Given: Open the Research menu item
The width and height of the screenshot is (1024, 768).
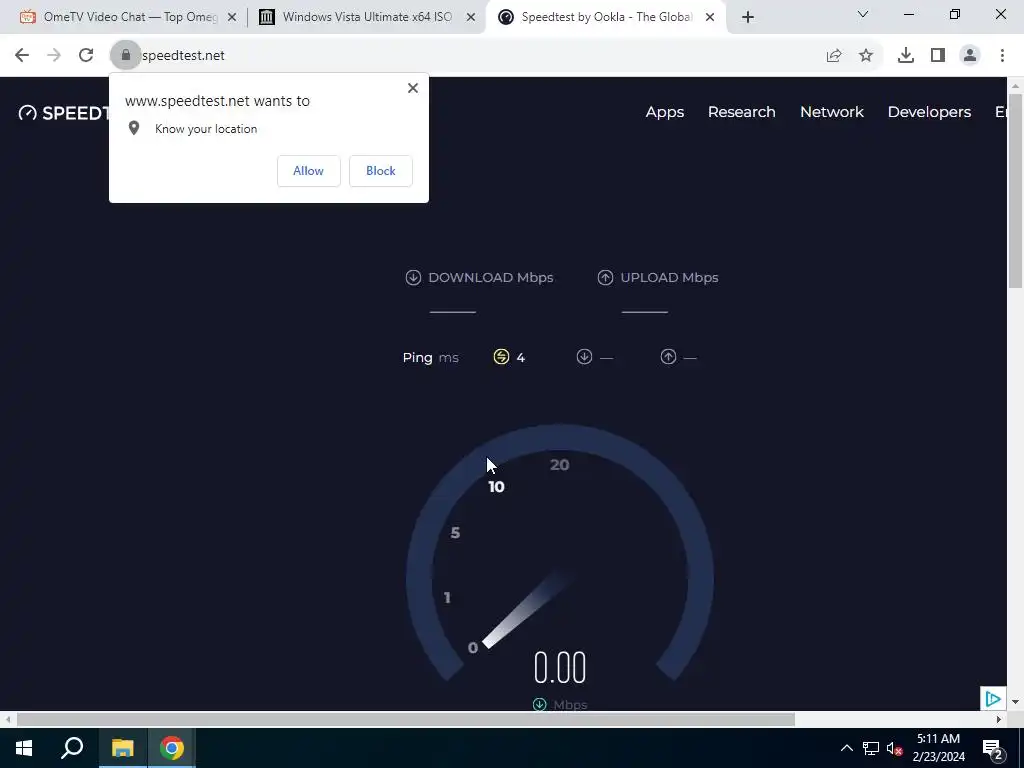Looking at the screenshot, I should pyautogui.click(x=742, y=112).
